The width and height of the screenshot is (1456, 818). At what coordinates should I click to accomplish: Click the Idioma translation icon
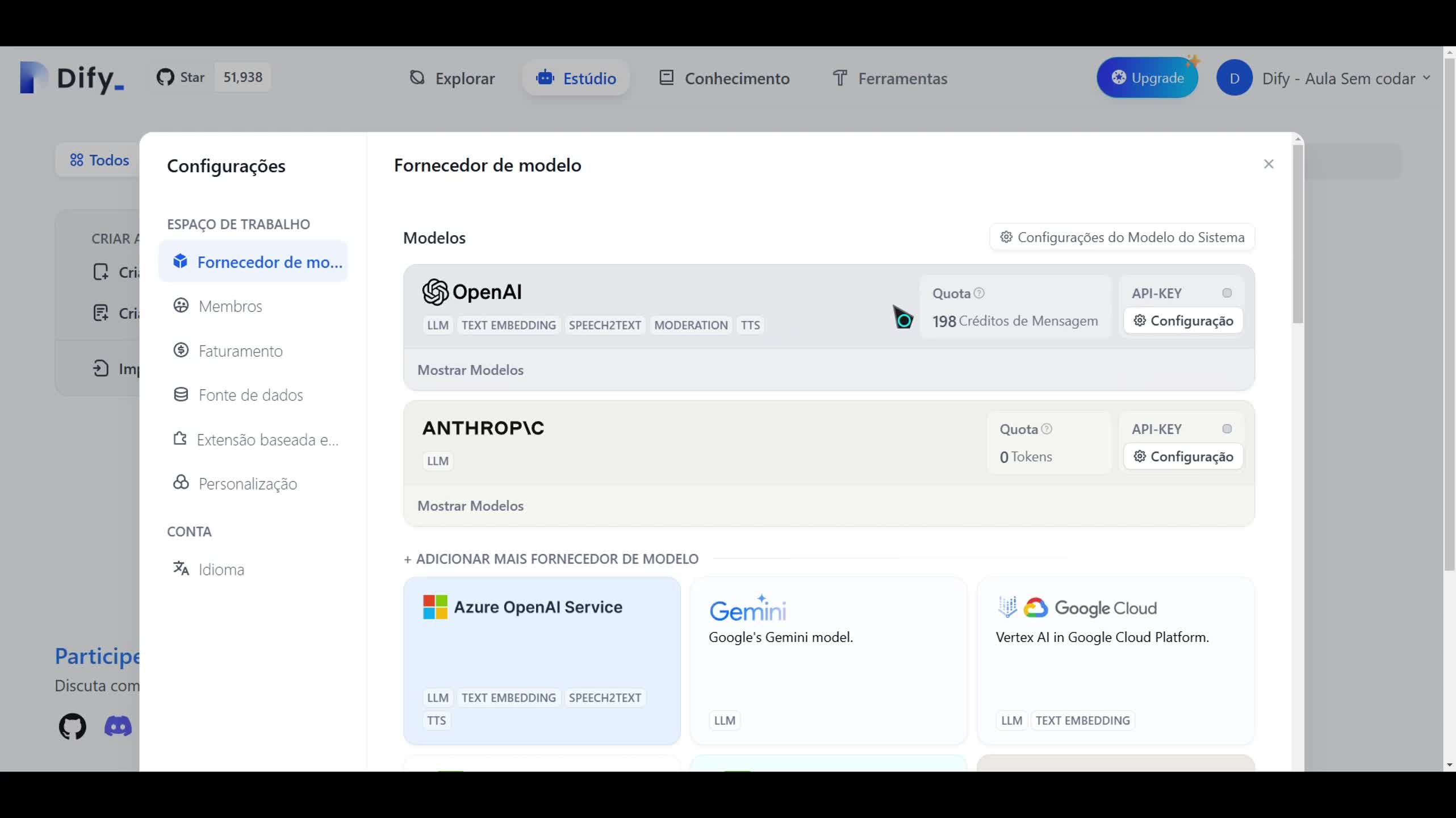[x=181, y=569]
